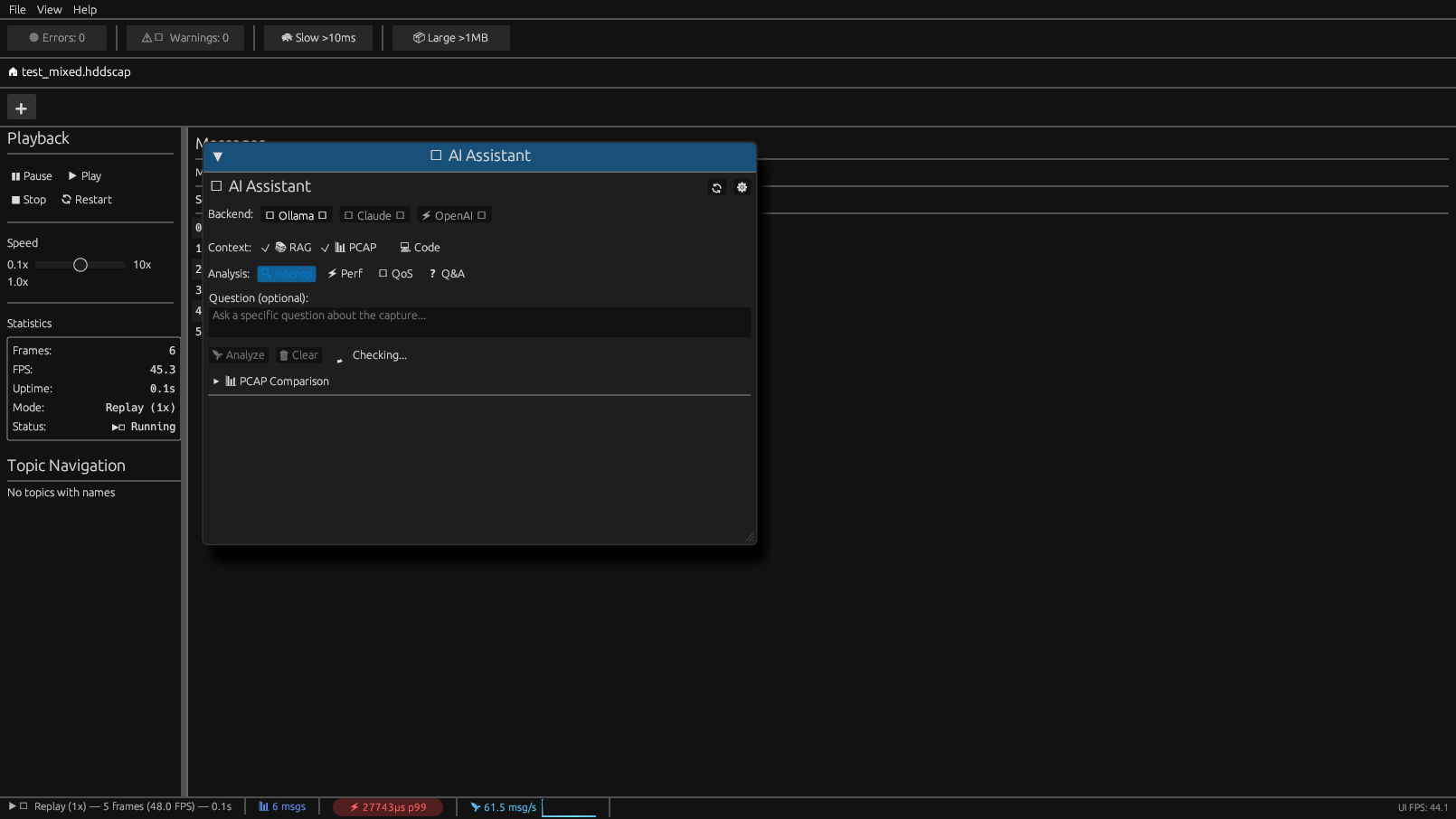Choose the Q&A analysis mode
Viewport: 1456px width, 819px height.
pyautogui.click(x=446, y=273)
